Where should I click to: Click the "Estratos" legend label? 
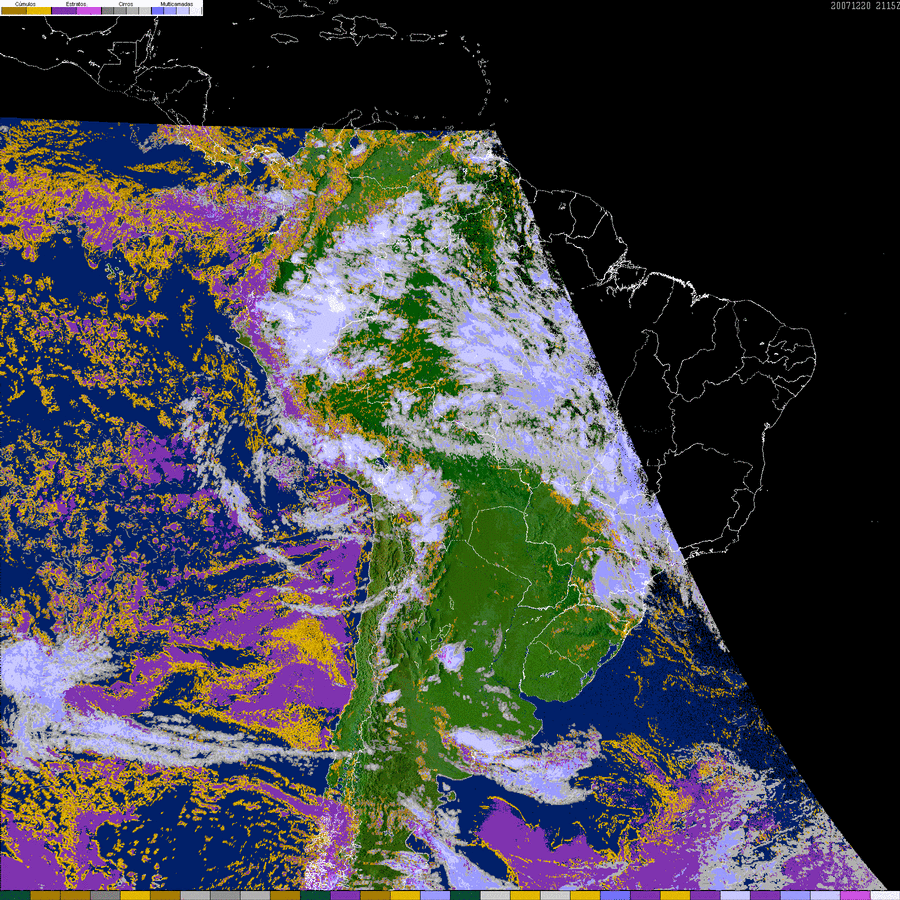click(76, 4)
